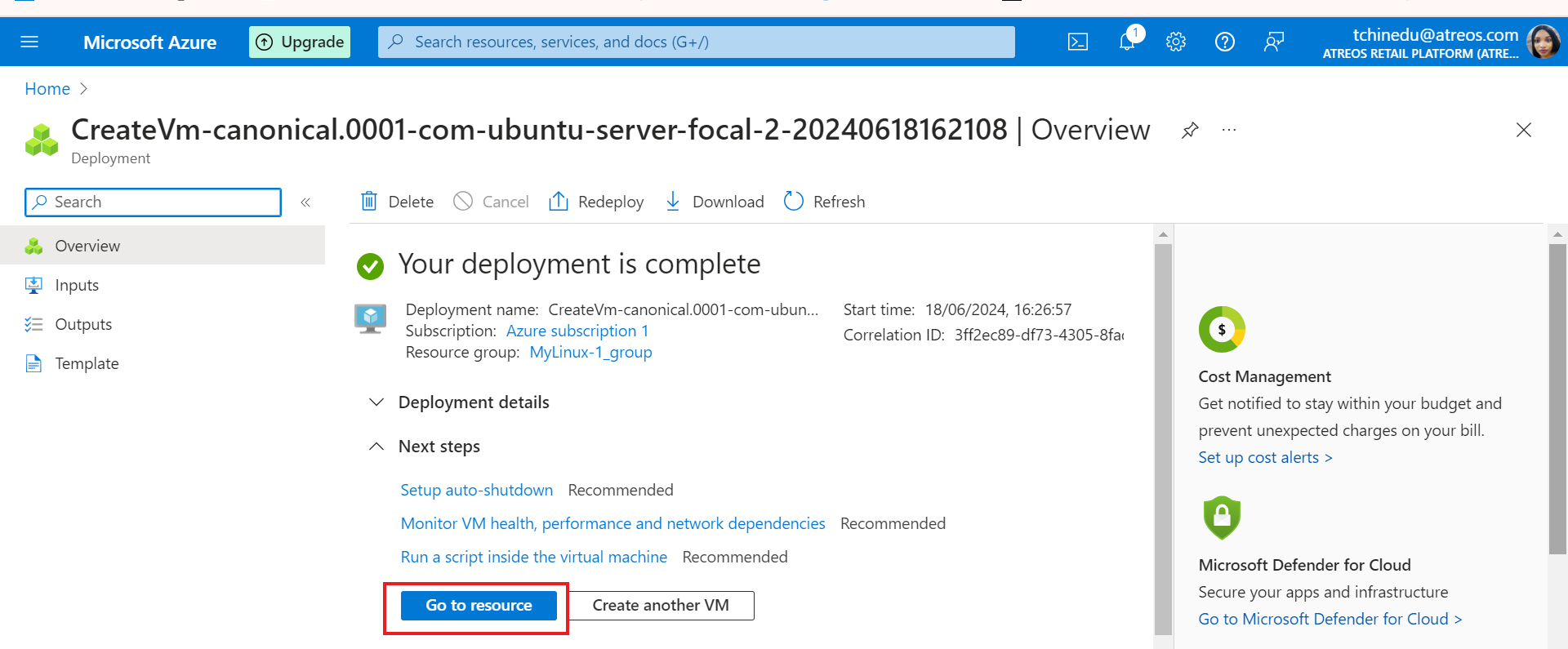Open portal settings gear
The height and width of the screenshot is (649, 1568).
click(1175, 42)
